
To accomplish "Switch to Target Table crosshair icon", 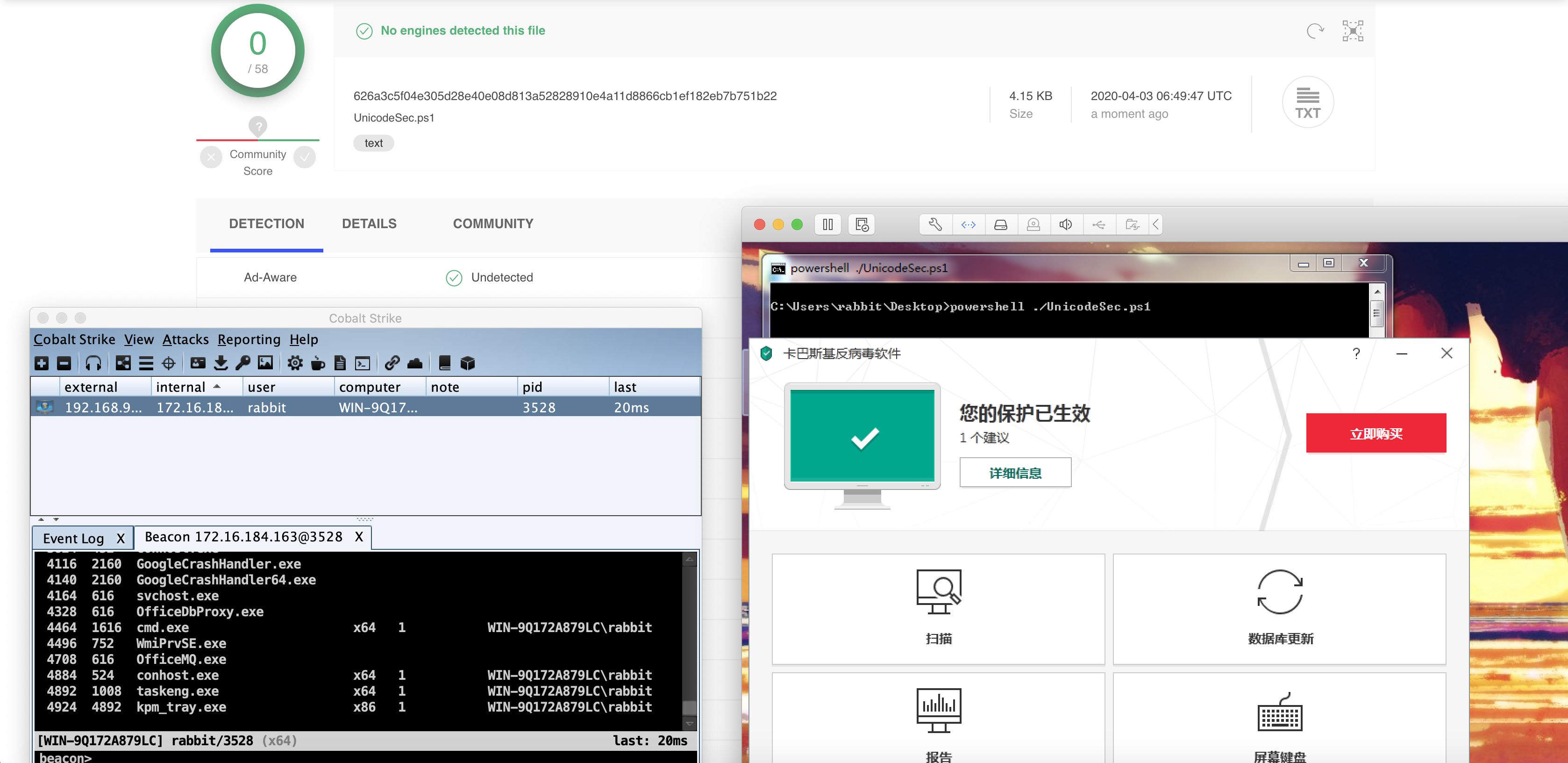I will 169,364.
